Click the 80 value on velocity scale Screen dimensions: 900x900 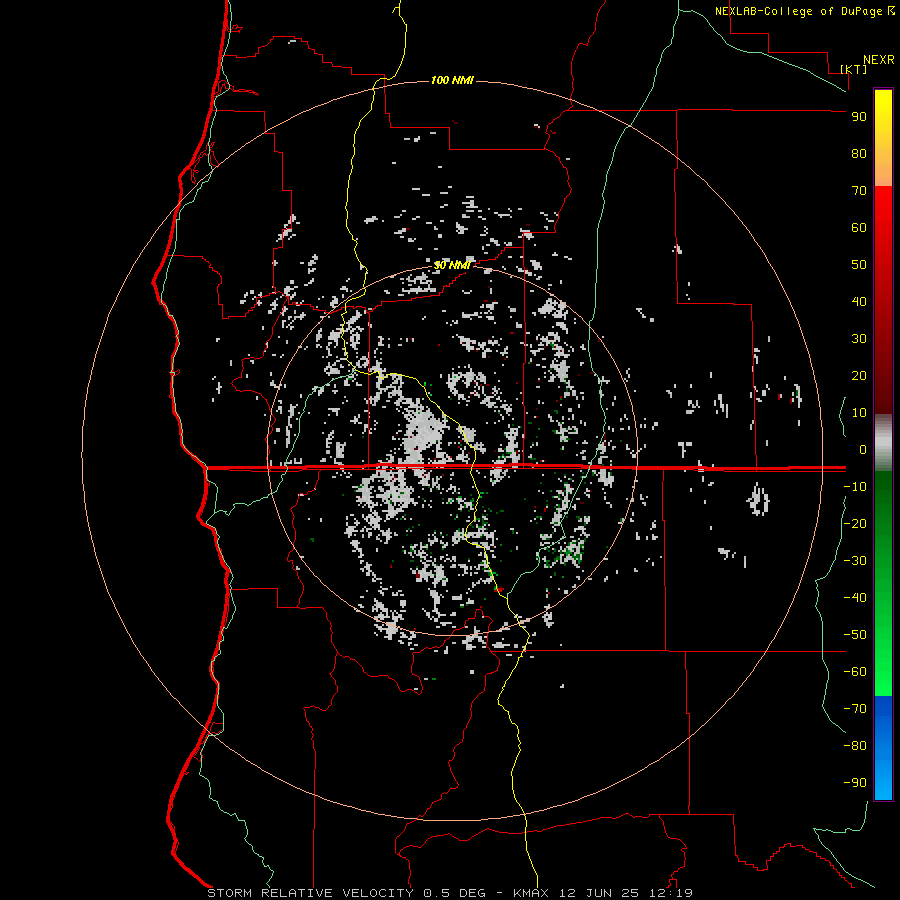tap(859, 153)
